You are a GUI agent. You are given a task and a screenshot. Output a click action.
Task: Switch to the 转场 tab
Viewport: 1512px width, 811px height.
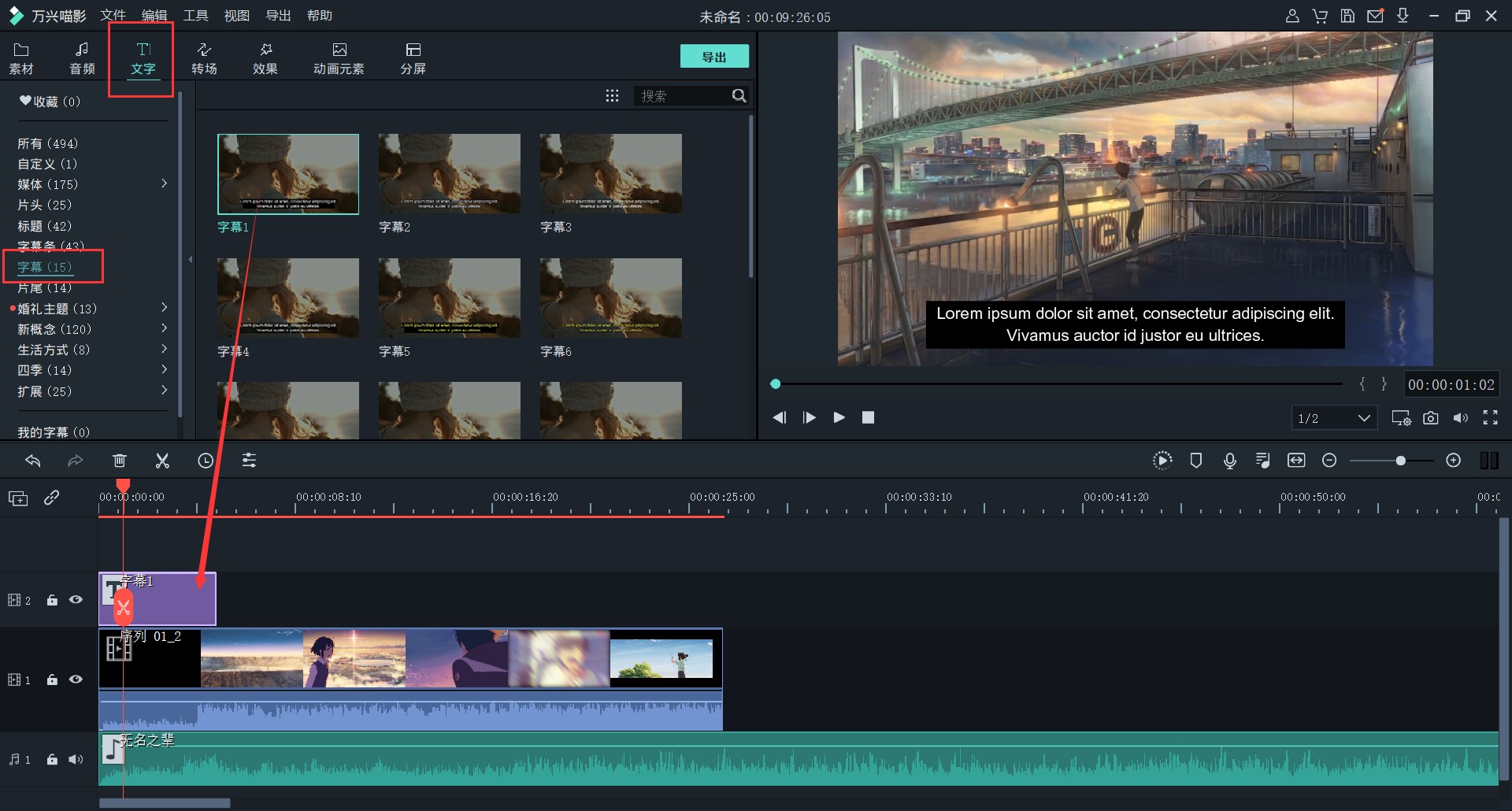(x=204, y=59)
